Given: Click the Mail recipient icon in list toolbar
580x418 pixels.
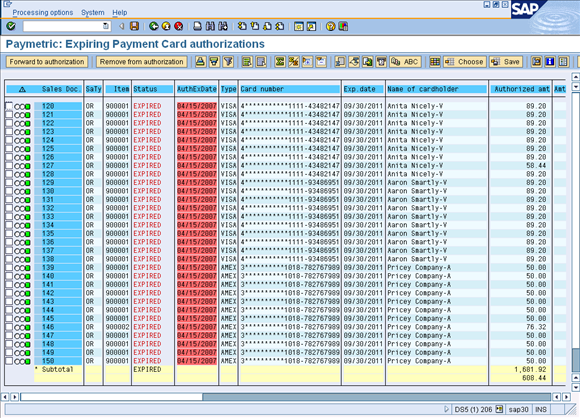Looking at the screenshot, I should (x=381, y=62).
